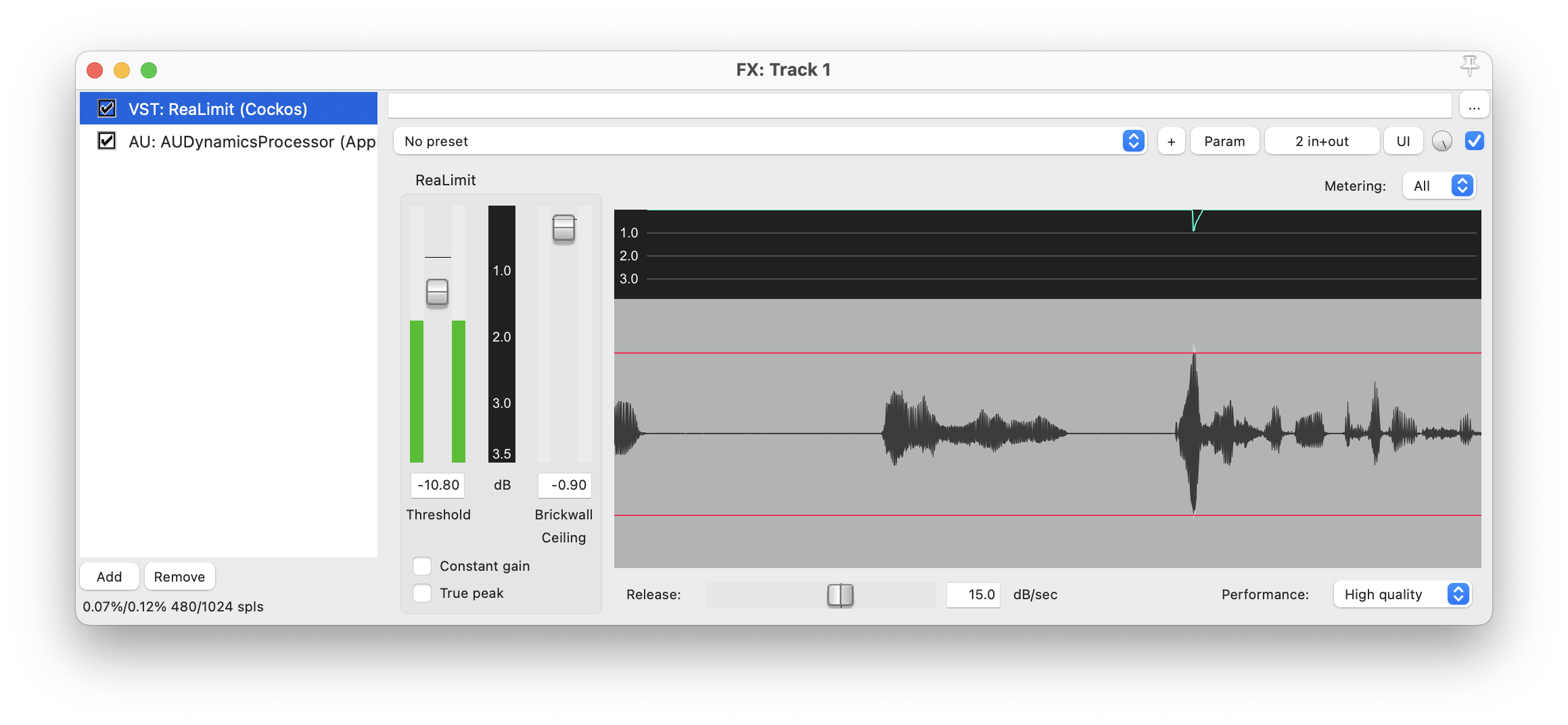This screenshot has width=1568, height=725.
Task: Open the Param menu button
Action: point(1224,141)
